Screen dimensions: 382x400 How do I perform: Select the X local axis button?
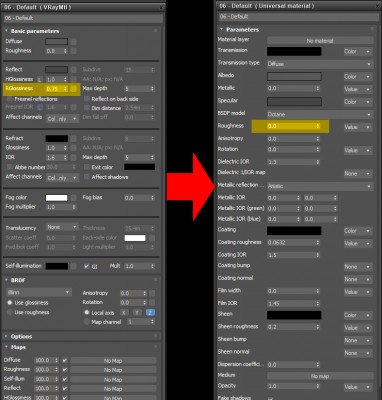tap(124, 313)
